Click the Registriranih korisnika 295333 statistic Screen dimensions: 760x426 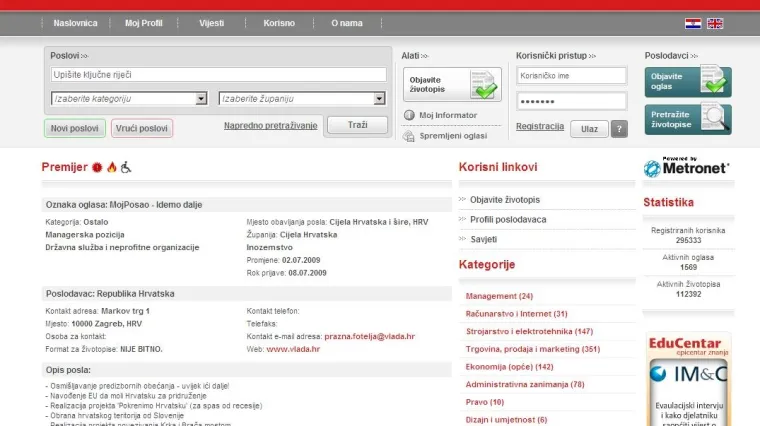click(x=688, y=236)
